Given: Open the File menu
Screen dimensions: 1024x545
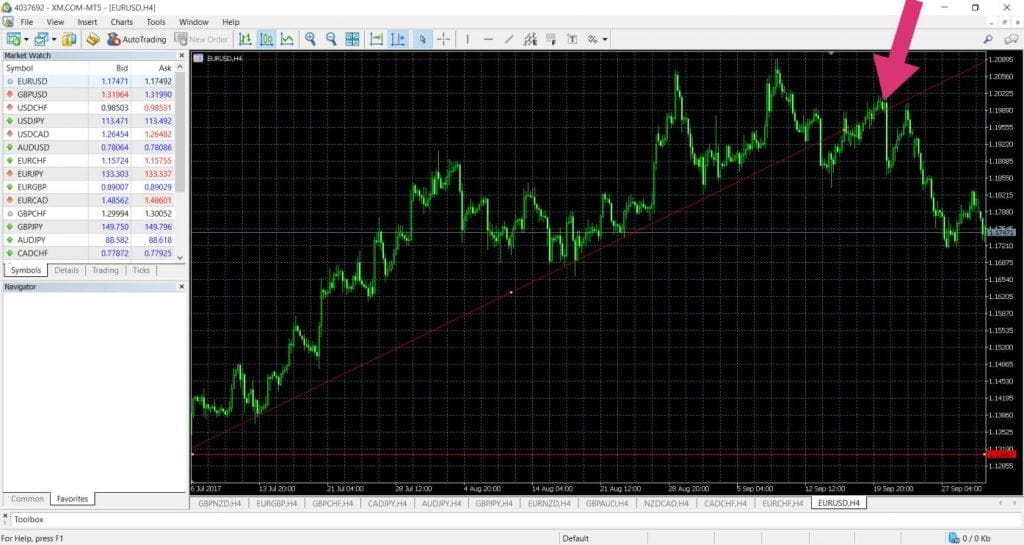Looking at the screenshot, I should [27, 22].
